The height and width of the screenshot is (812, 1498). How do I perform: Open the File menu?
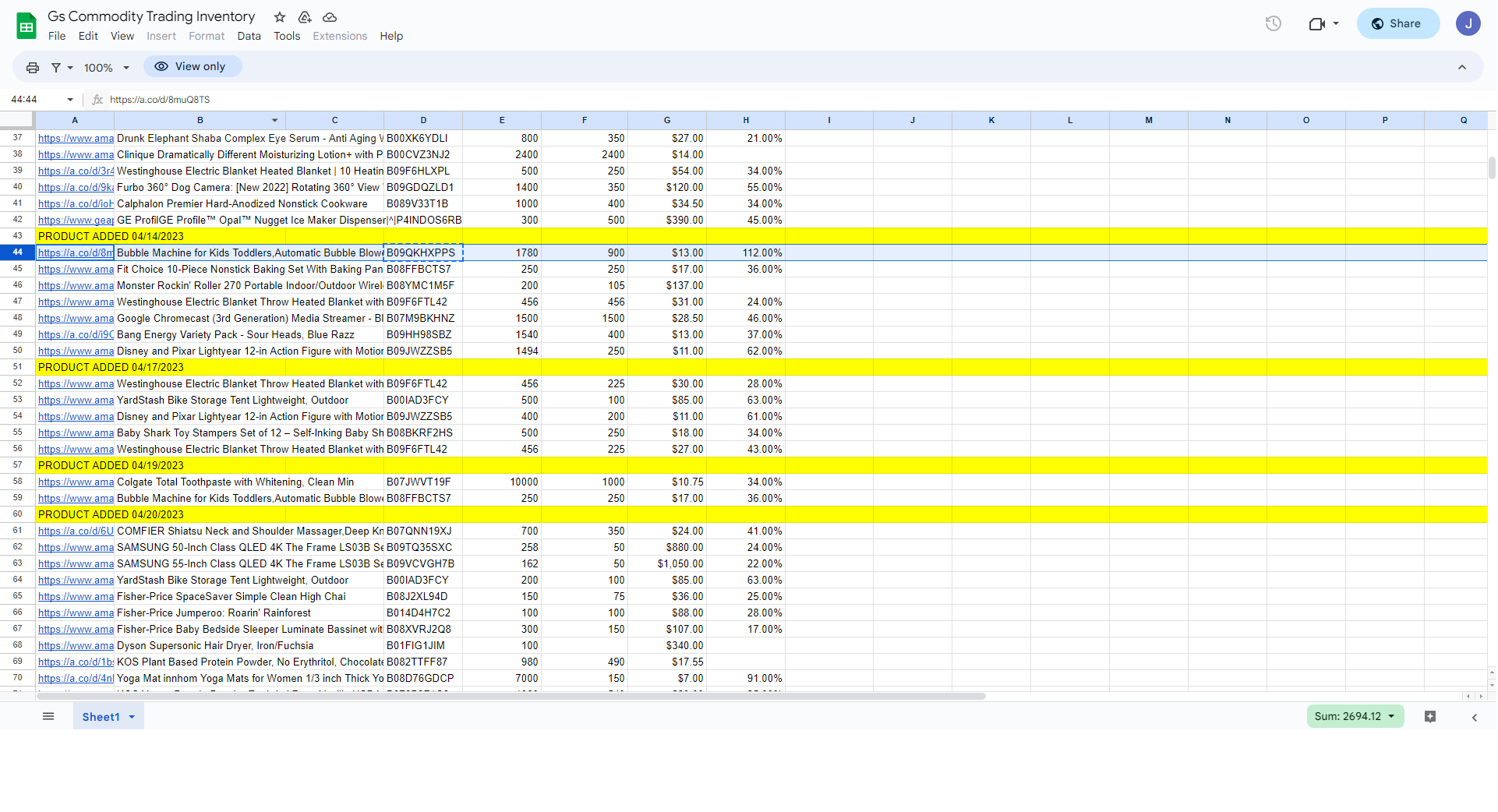coord(57,36)
